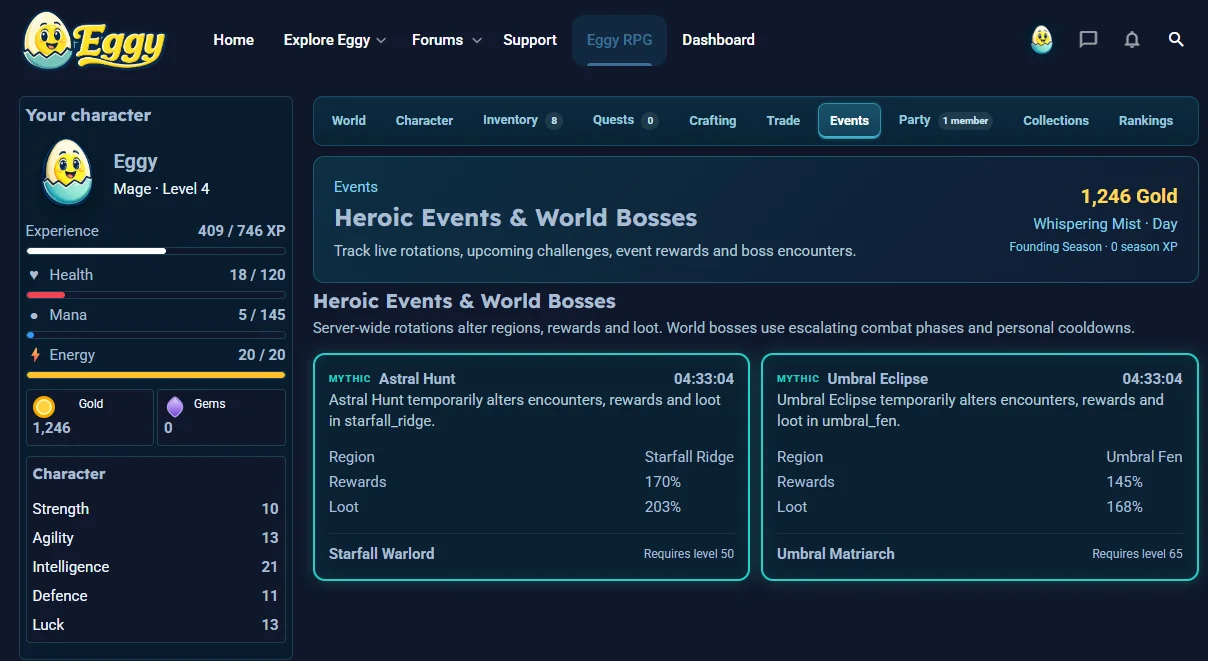This screenshot has height=661, width=1208.
Task: Select the Events tab
Action: click(849, 121)
